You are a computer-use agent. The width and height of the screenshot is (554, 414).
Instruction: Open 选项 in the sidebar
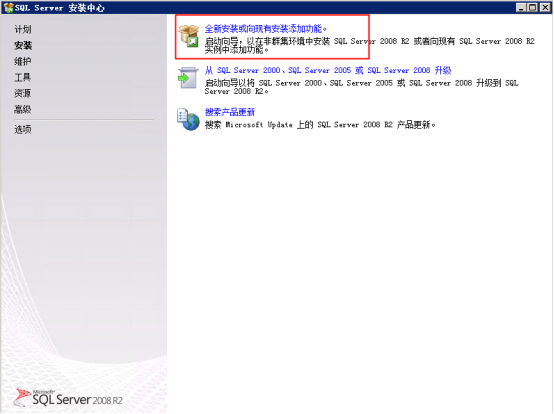pos(23,129)
